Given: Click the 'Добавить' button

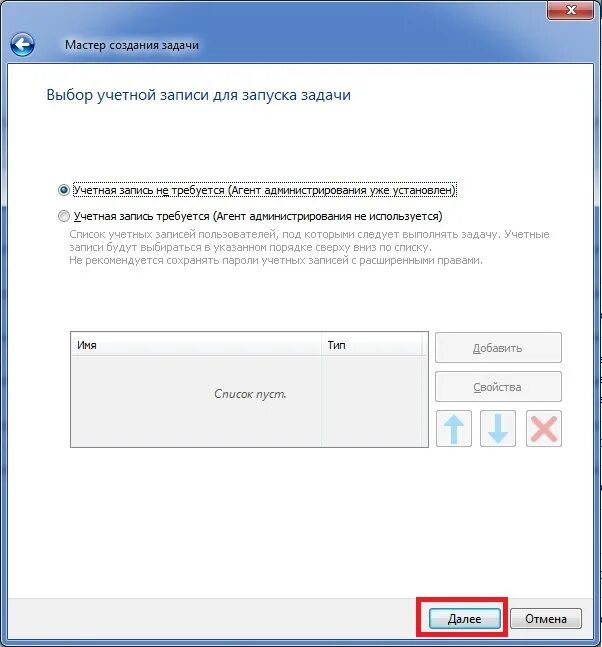Looking at the screenshot, I should (498, 348).
